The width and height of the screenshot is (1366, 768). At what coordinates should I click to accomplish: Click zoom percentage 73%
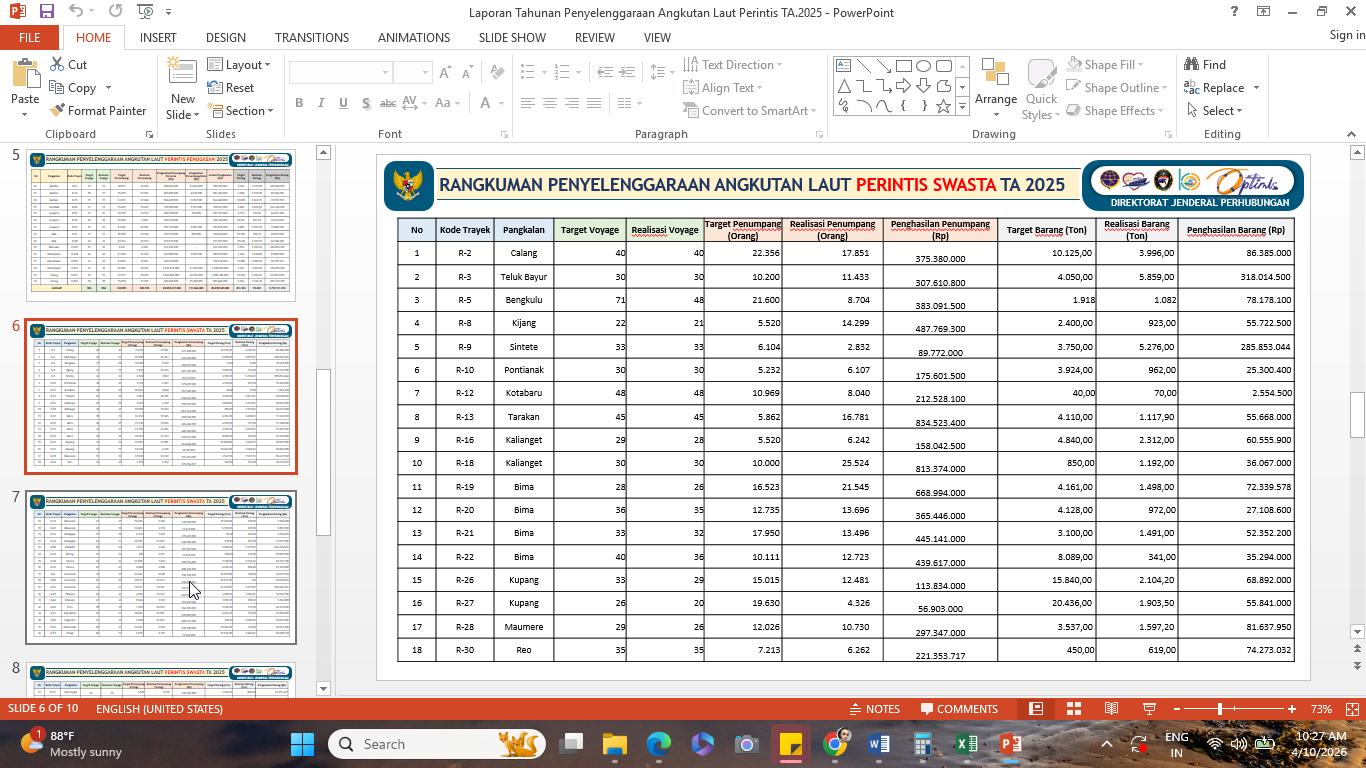pos(1321,709)
